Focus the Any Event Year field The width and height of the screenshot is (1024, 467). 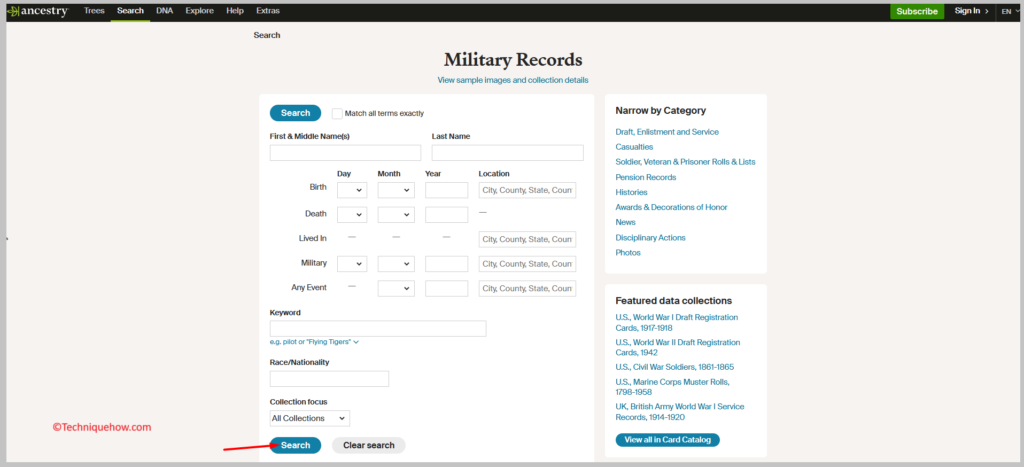447,288
